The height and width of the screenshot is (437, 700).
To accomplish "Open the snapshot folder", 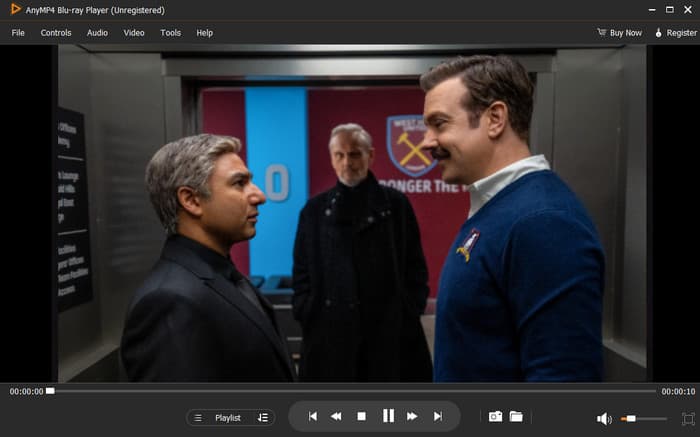I will 516,416.
